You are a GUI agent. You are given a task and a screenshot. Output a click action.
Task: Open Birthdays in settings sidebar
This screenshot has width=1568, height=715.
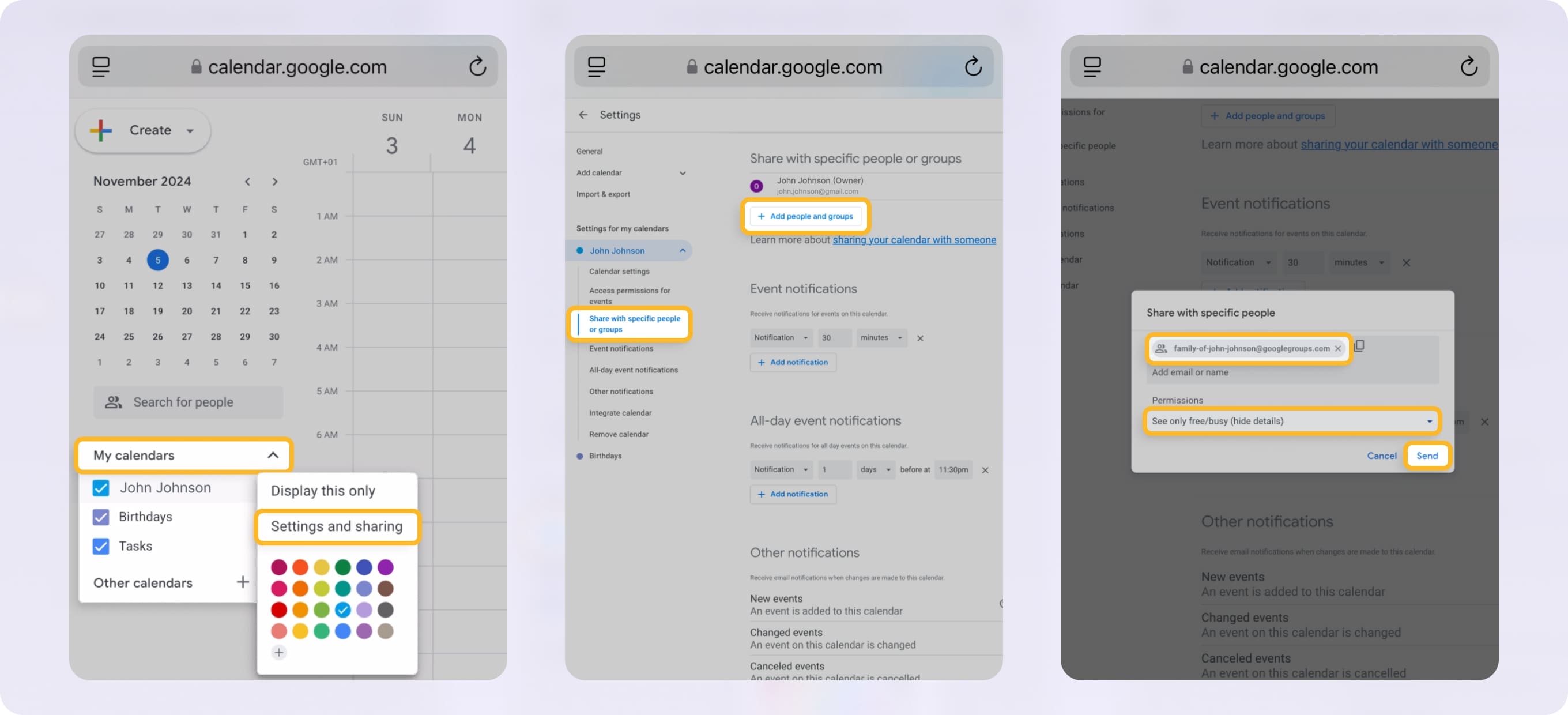tap(605, 456)
